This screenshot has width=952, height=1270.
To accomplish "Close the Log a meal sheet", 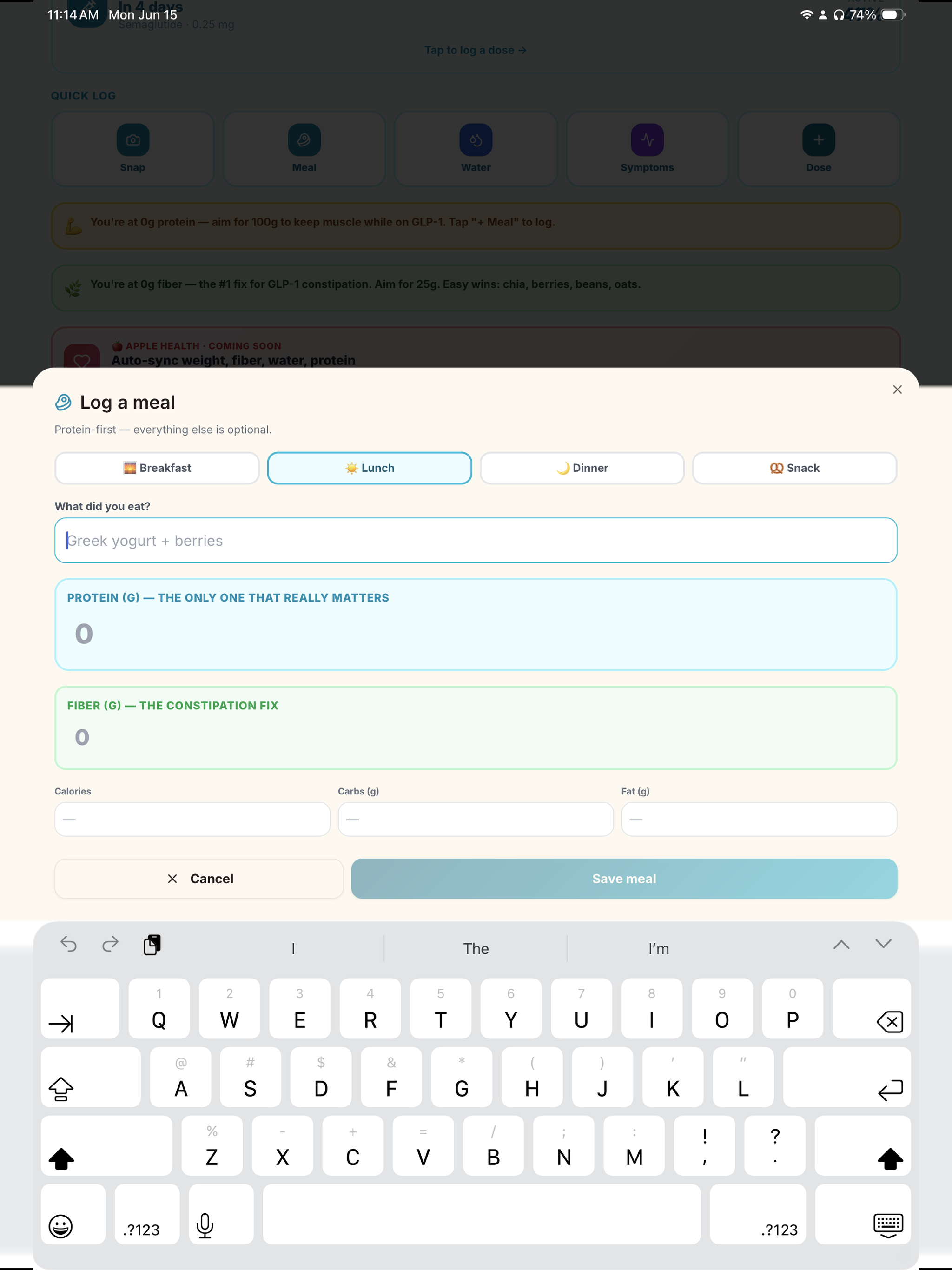I will 898,389.
